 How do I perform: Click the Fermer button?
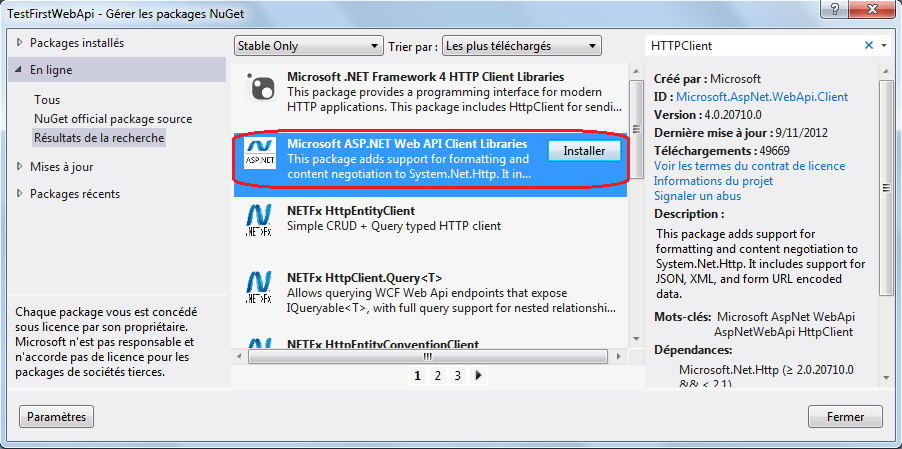[x=845, y=416]
